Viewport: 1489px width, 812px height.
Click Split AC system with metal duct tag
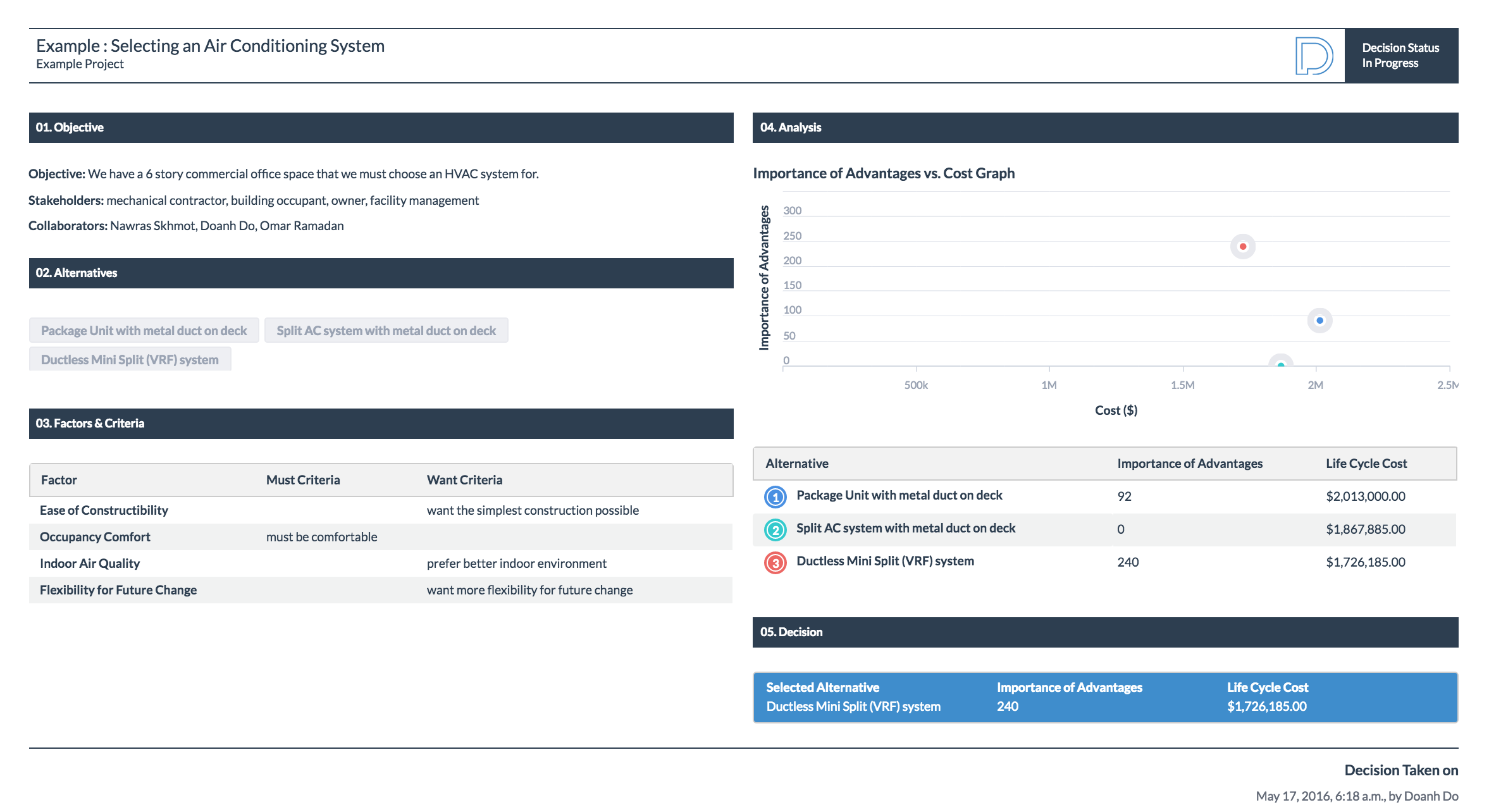[x=386, y=330]
